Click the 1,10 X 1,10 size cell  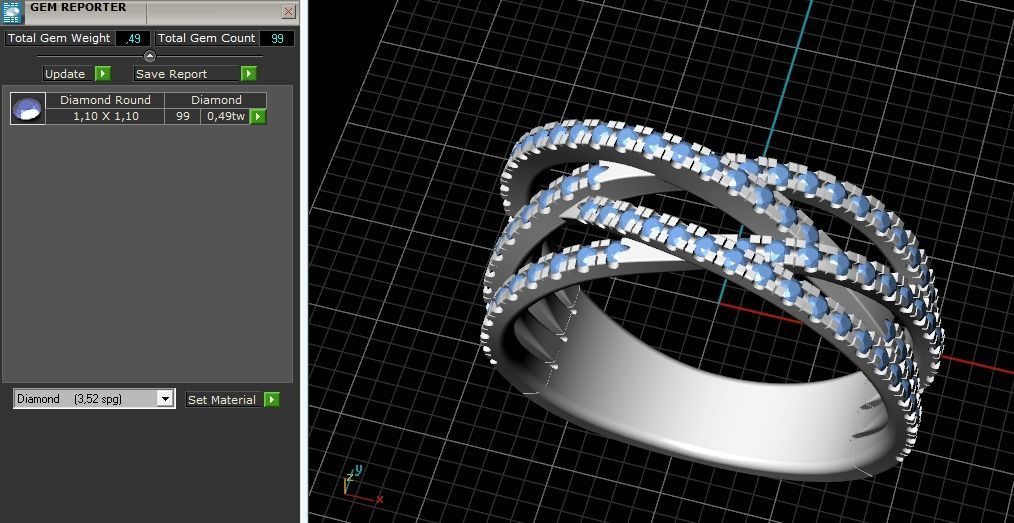click(105, 116)
